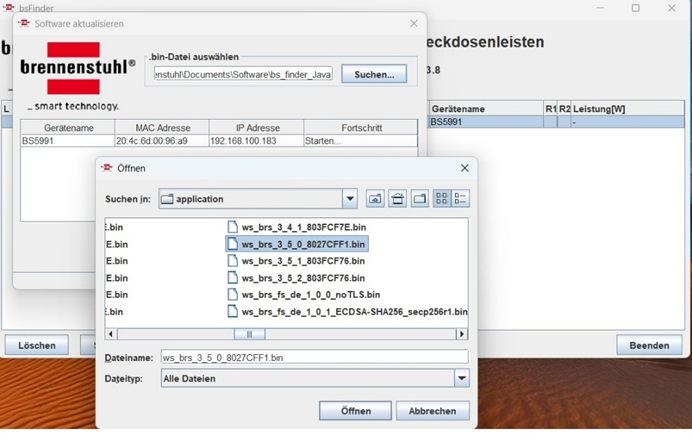Create new folder icon
692x448 pixels.
tap(420, 199)
